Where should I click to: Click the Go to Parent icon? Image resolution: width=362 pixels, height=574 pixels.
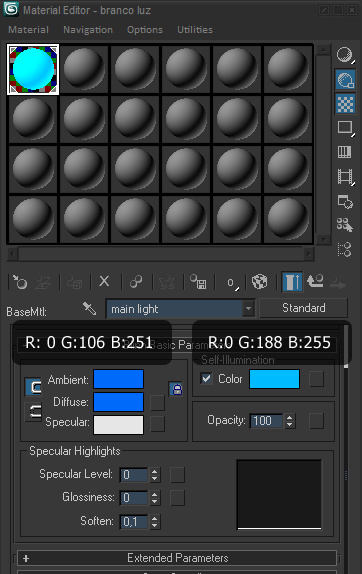(x=315, y=282)
